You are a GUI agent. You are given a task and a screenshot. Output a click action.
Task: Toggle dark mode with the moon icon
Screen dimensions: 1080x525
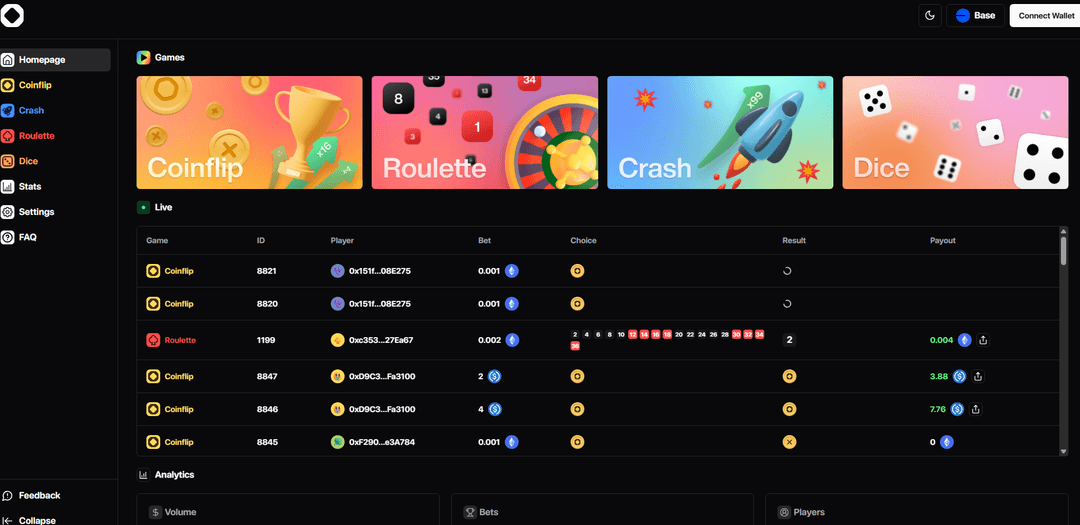pos(930,15)
